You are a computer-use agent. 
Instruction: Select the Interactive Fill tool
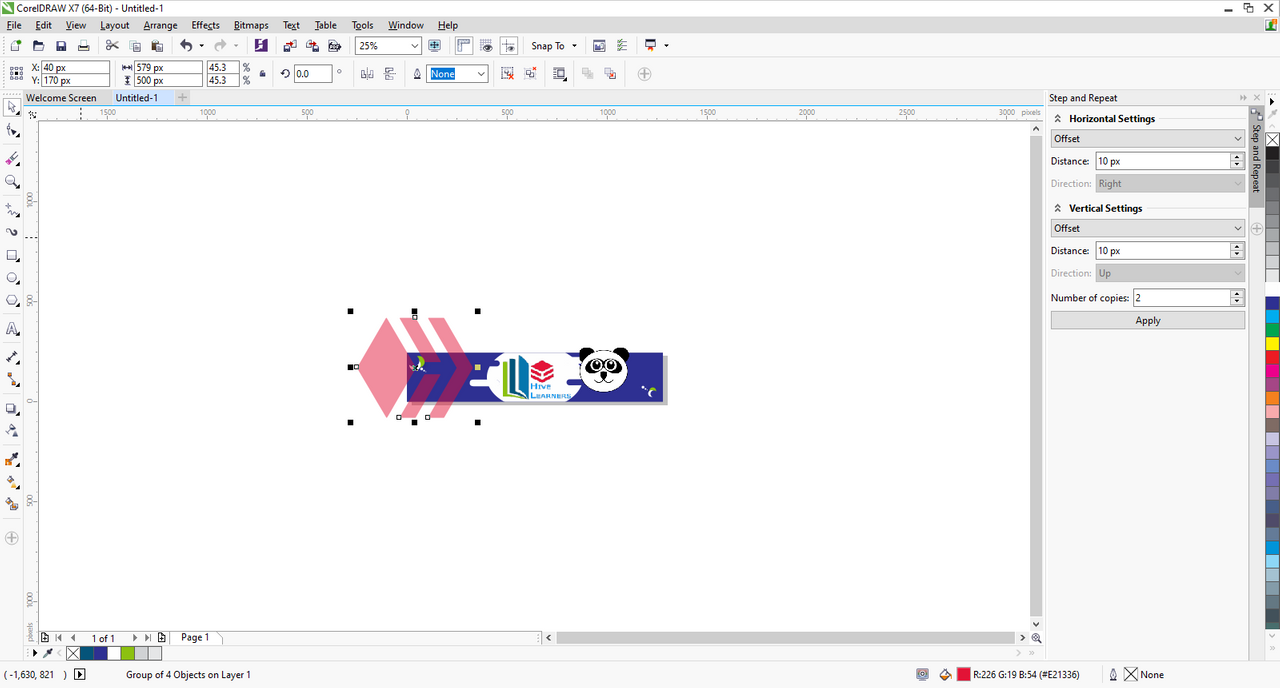click(x=12, y=482)
